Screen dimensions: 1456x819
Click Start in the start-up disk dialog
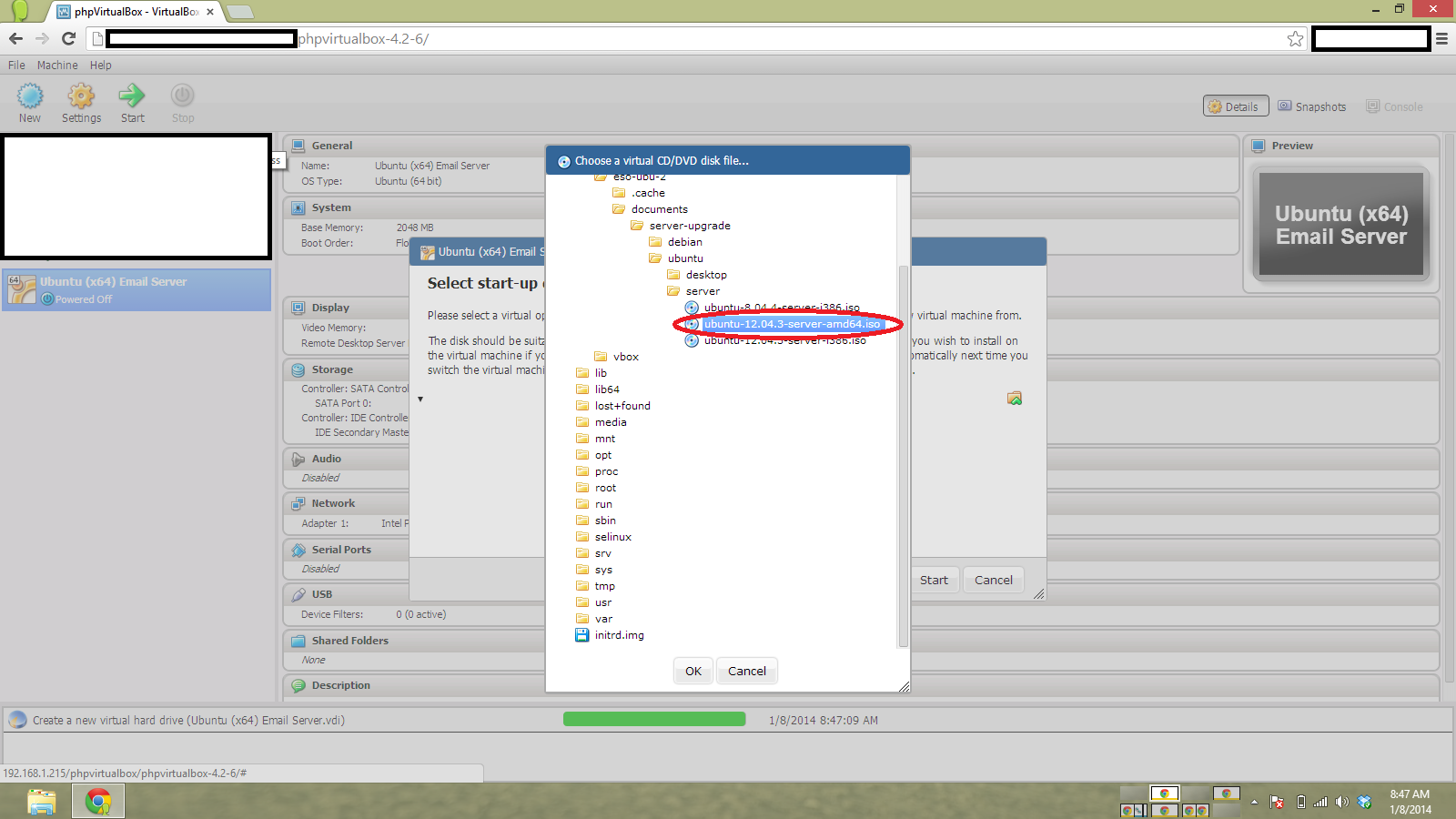point(934,580)
